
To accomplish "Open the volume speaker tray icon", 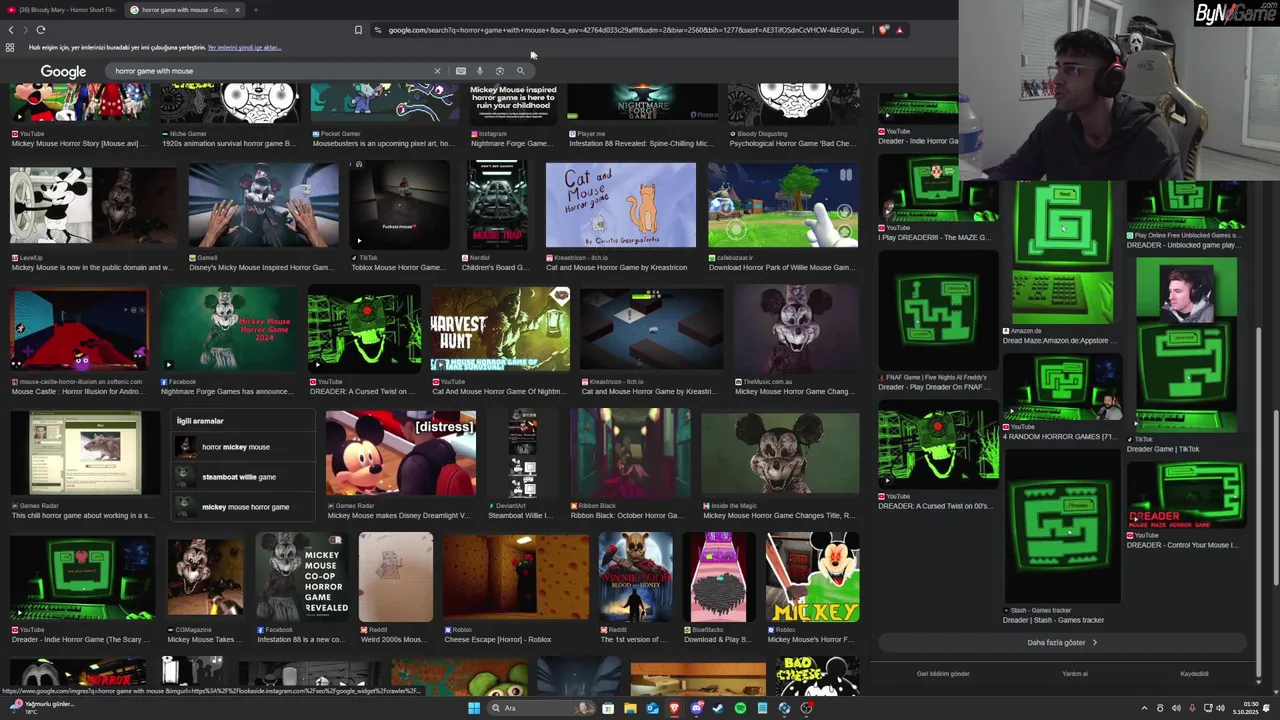I will point(1221,708).
